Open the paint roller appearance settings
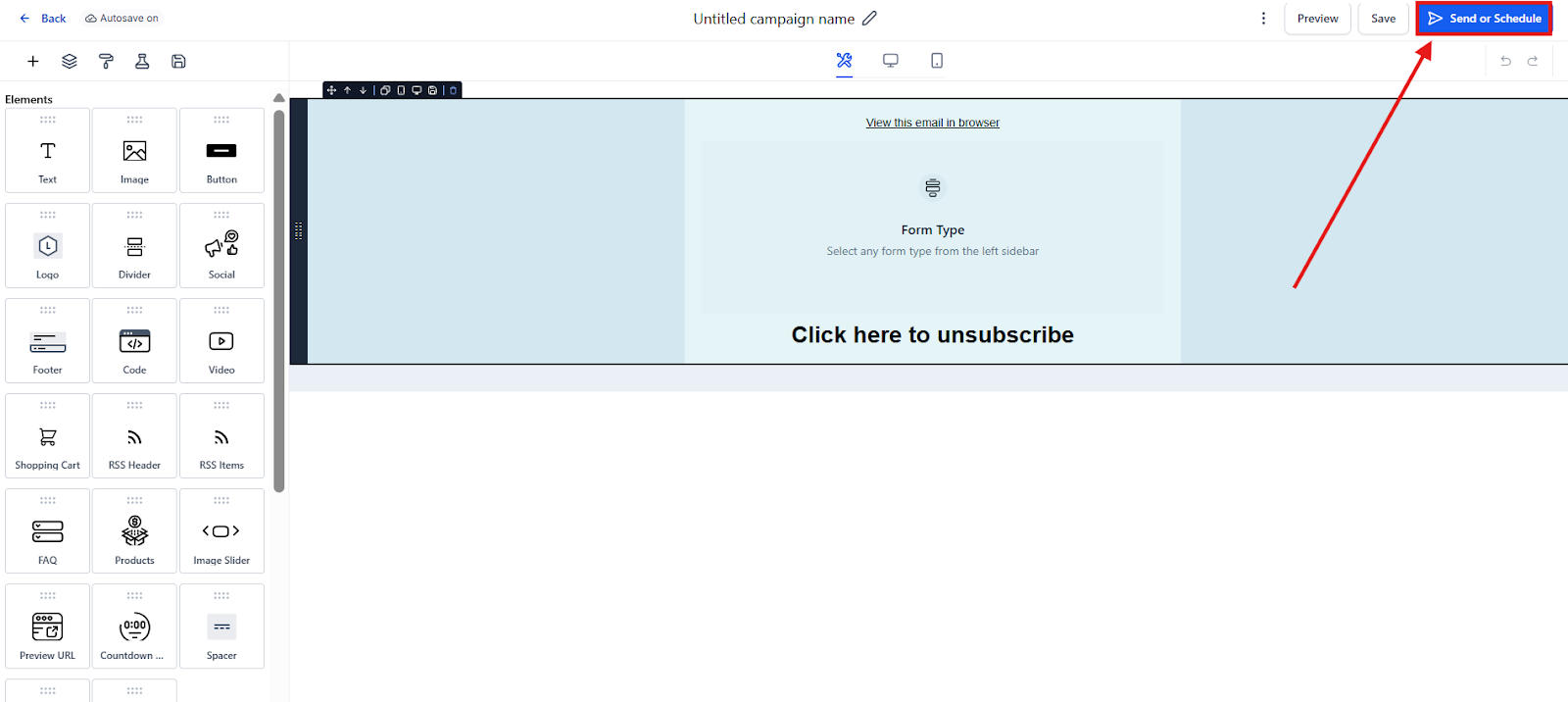The width and height of the screenshot is (1568, 702). click(x=106, y=61)
